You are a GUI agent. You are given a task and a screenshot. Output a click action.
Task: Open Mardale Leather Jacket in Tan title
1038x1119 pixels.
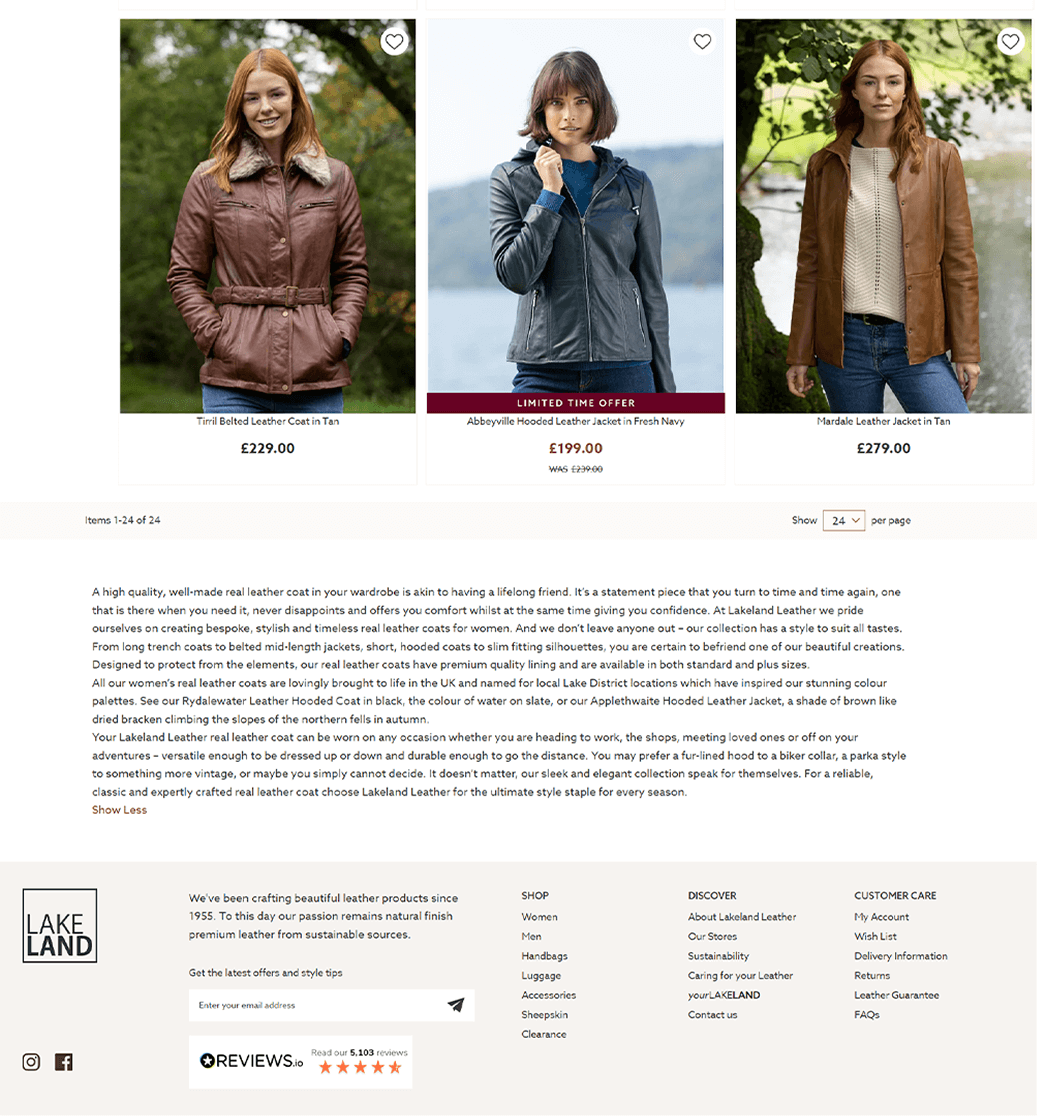(883, 422)
